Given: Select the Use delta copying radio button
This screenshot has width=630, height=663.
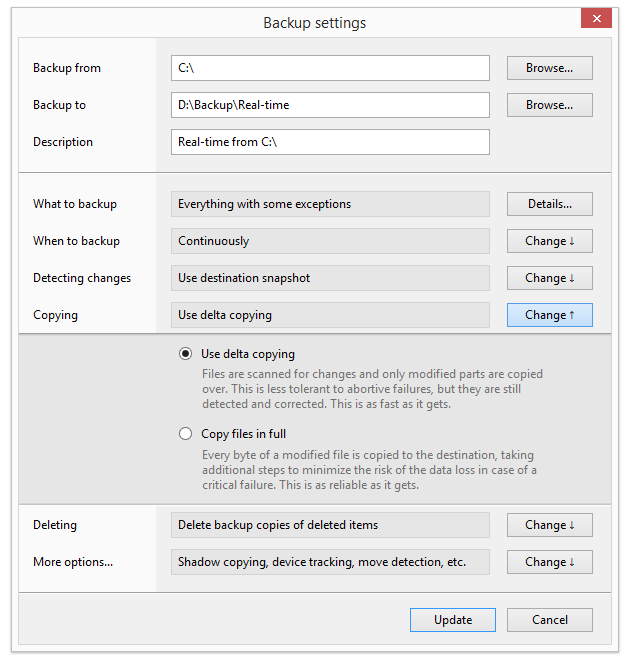Looking at the screenshot, I should 185,354.
